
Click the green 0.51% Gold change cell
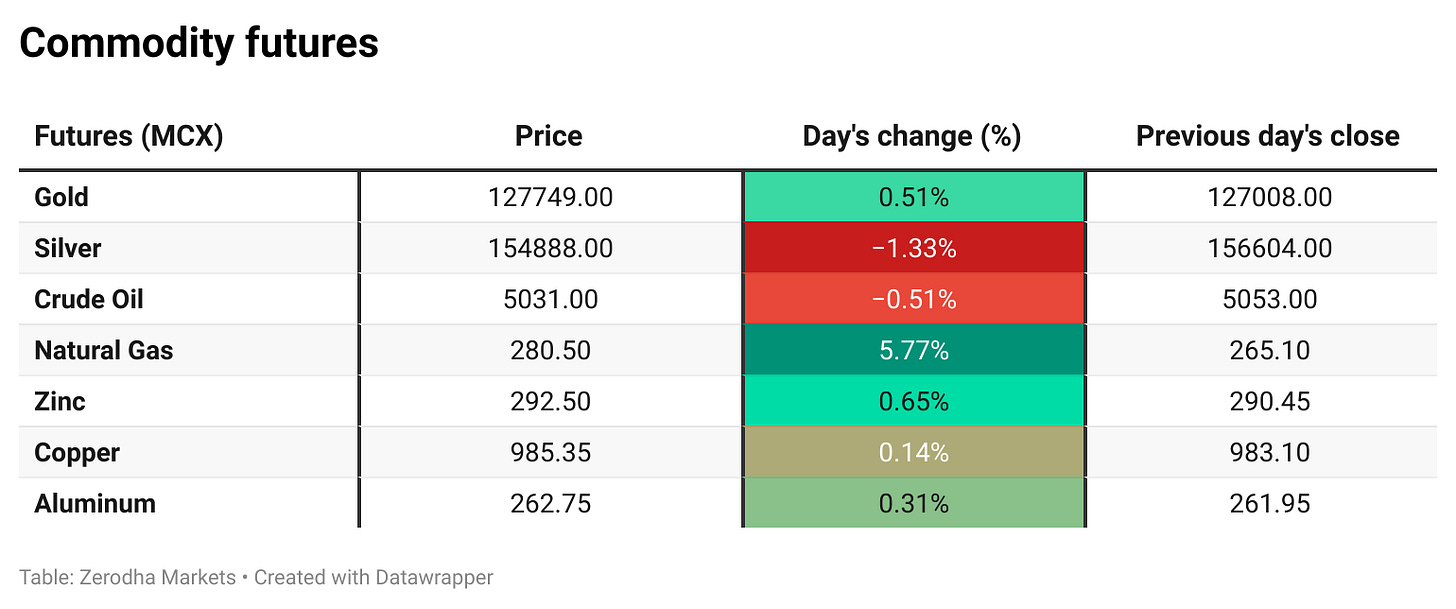[913, 197]
